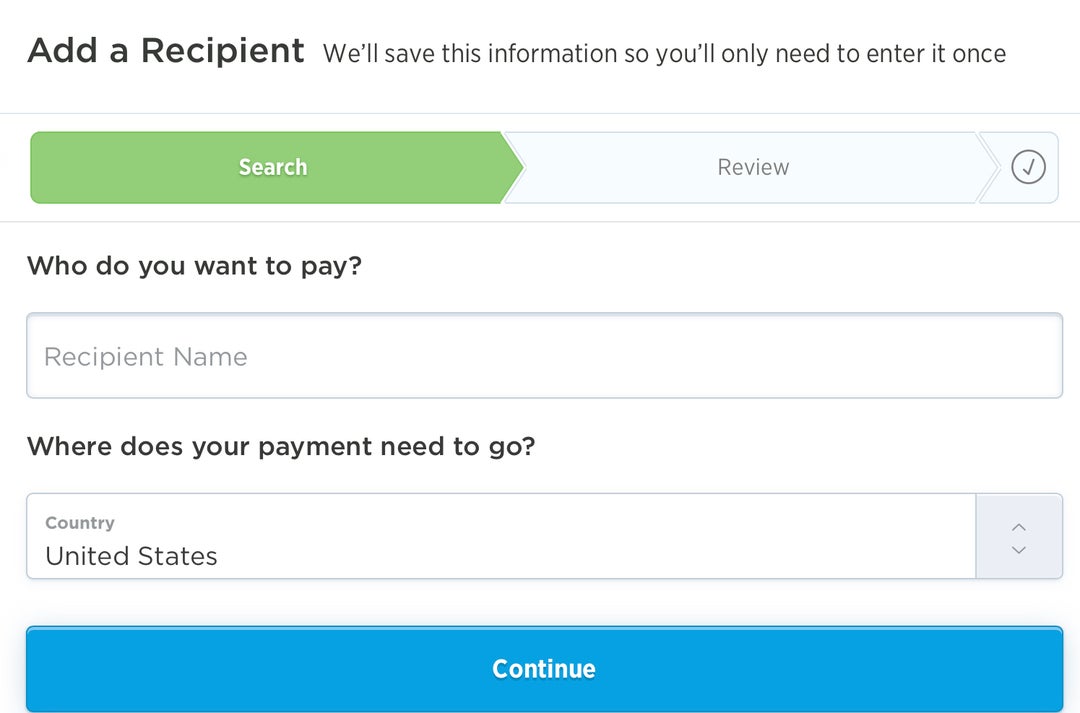Click the United States country value
Screen dimensions: 1080x713
click(129, 557)
